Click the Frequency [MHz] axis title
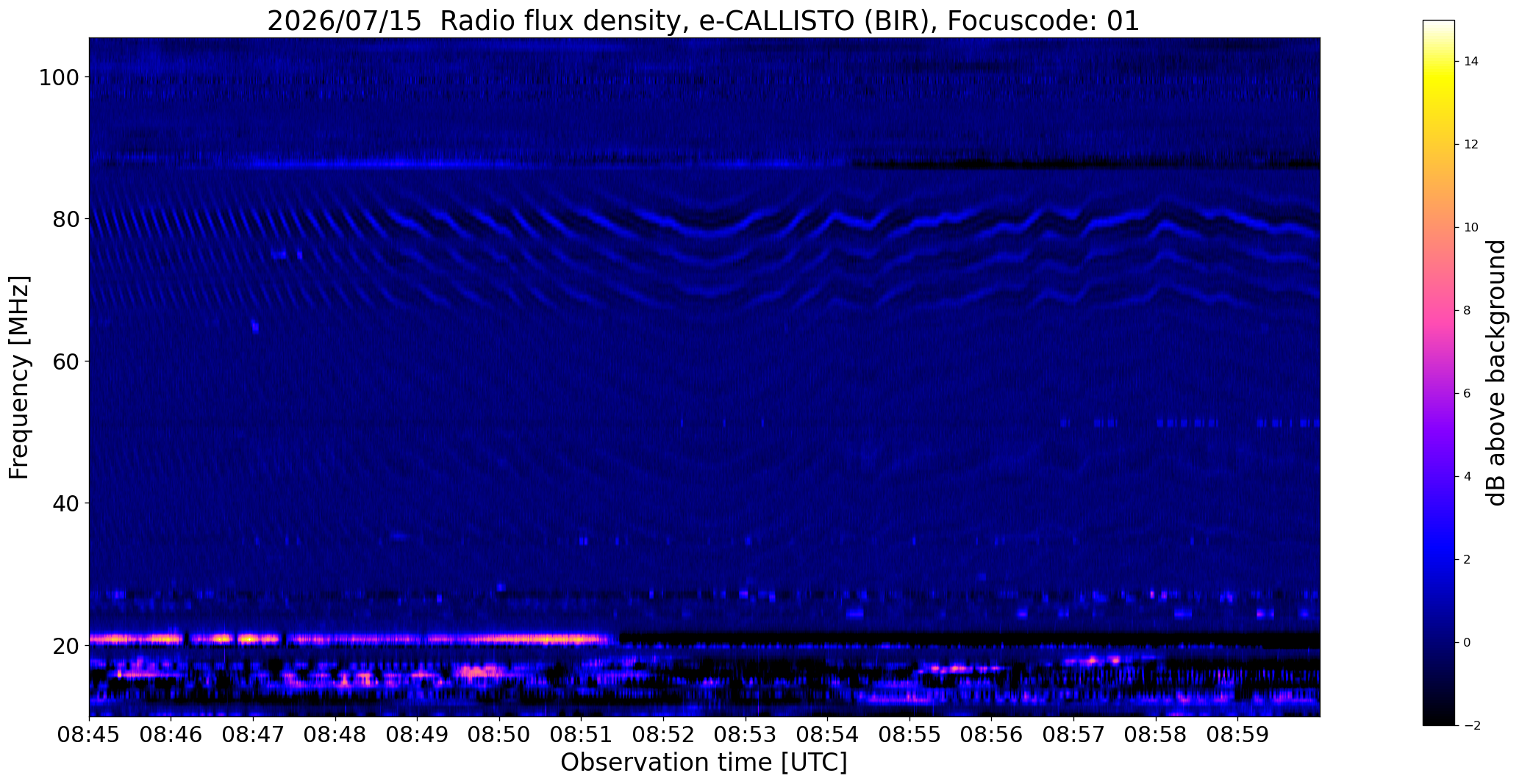The image size is (1519, 784). coord(20,377)
